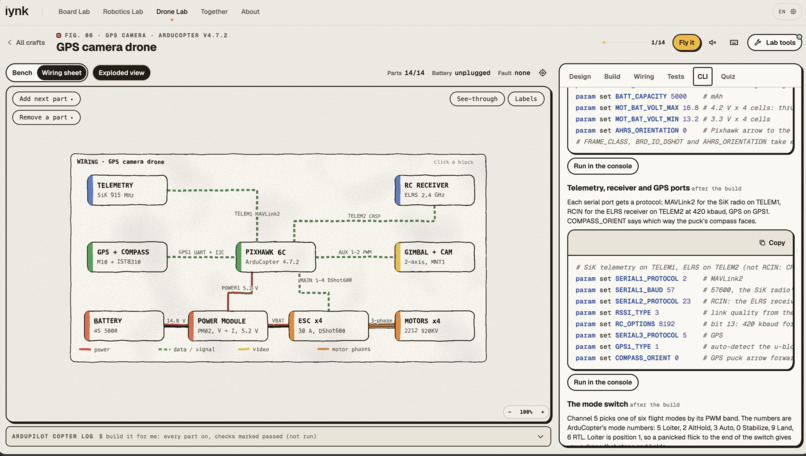Toggle See-through mode
Viewport: 806px width, 456px height.
coord(477,99)
